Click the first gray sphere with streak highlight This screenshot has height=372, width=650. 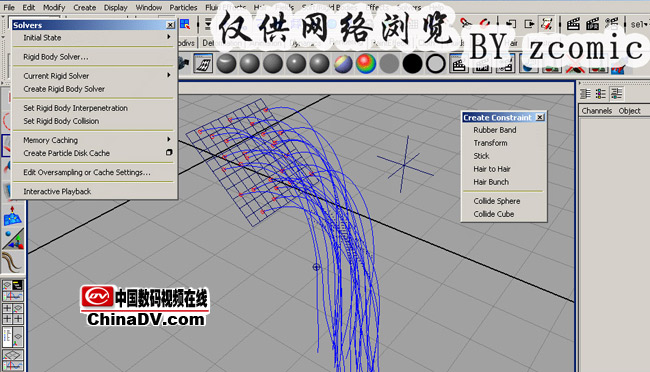point(226,64)
